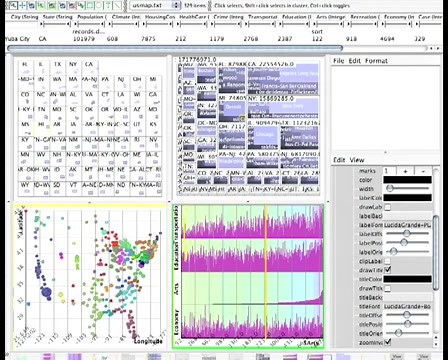Viewport: 448px width, 360px height.
Task: Enable the drawLabel checkbox
Action: click(x=387, y=207)
